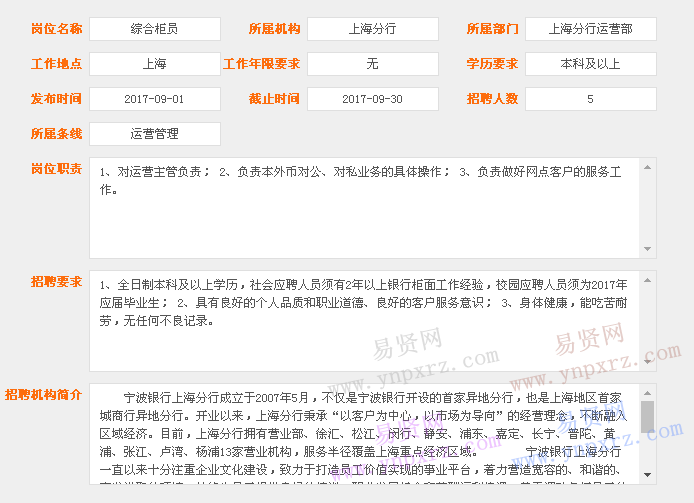Click the 岗位名称 field showing 综合柜员

point(154,29)
